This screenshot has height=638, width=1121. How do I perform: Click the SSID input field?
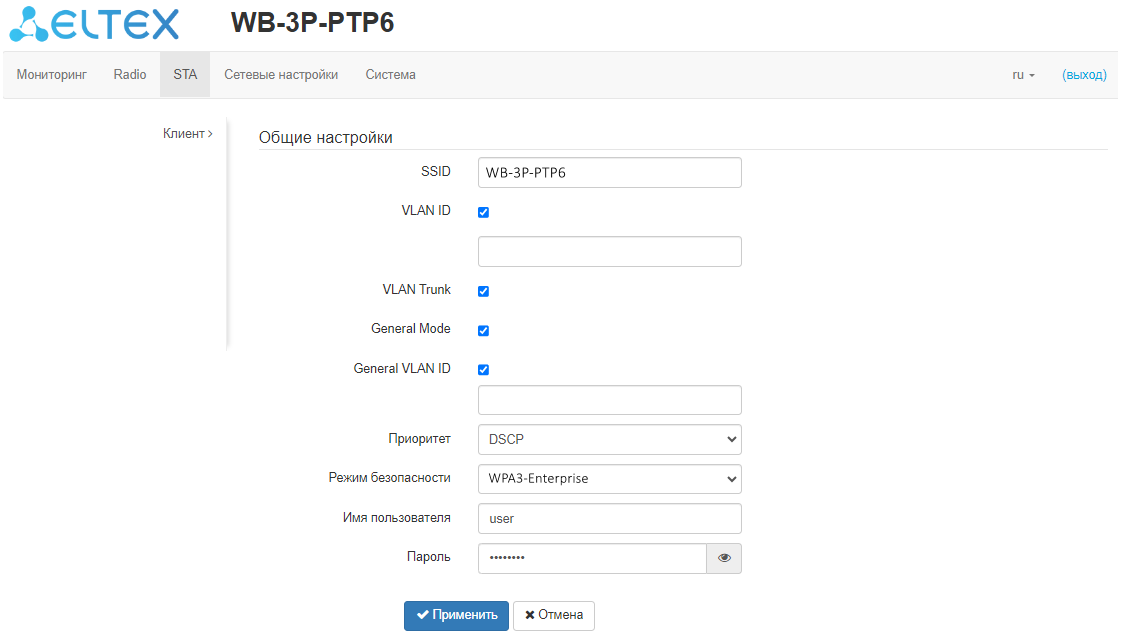[x=609, y=173]
